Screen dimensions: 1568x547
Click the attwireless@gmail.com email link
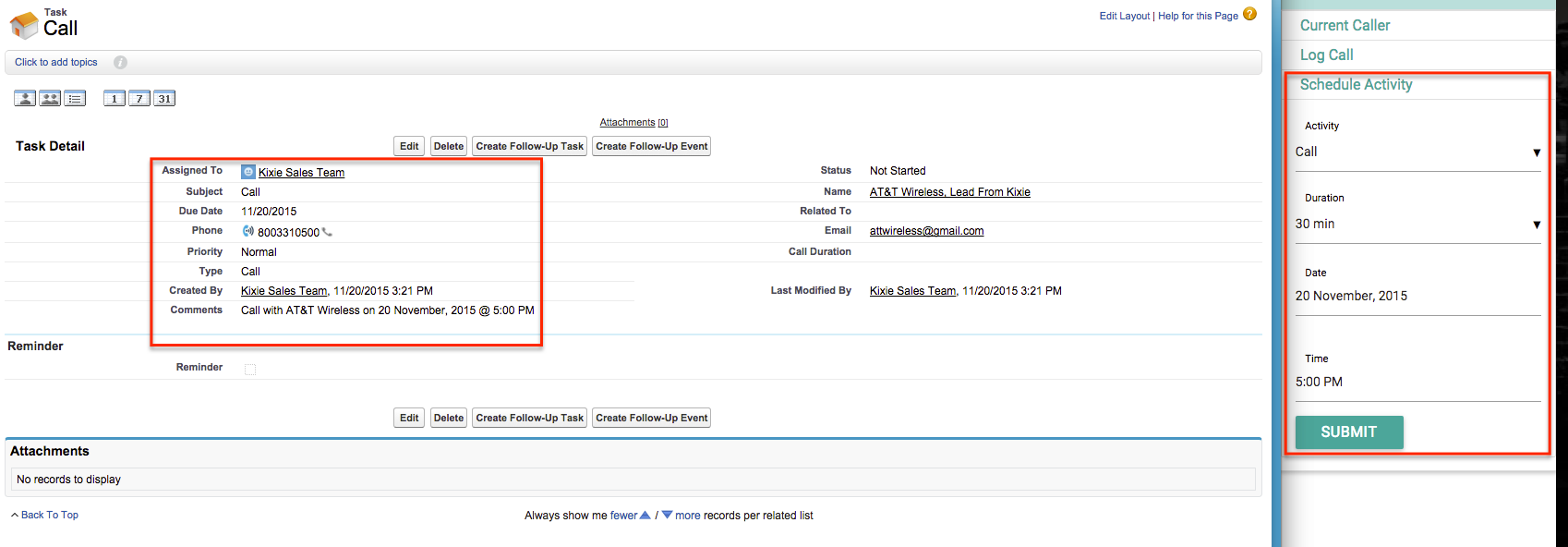[926, 231]
